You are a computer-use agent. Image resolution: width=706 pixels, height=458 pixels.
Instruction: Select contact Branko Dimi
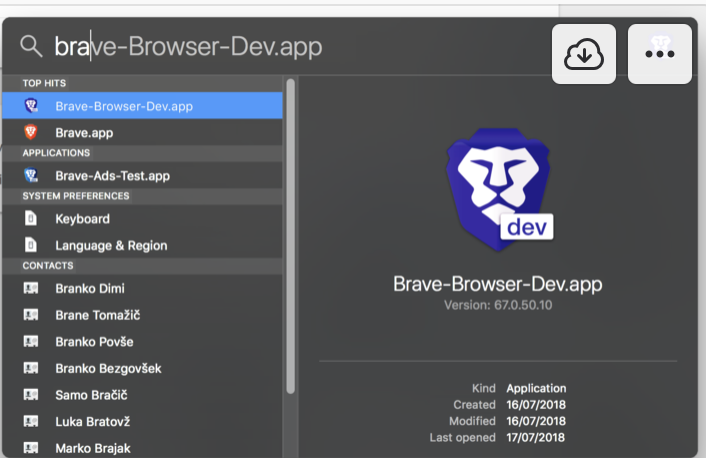[142, 288]
